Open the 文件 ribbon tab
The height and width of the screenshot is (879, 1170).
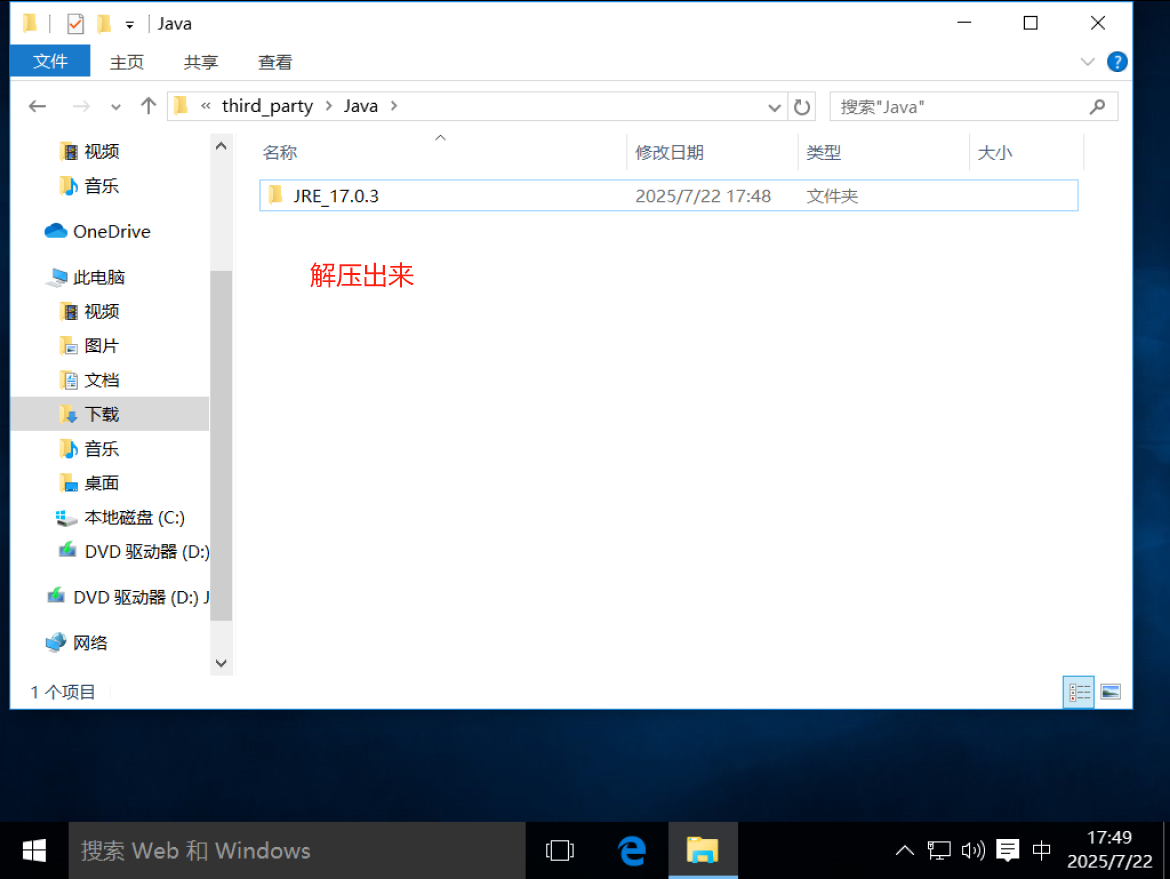click(50, 61)
